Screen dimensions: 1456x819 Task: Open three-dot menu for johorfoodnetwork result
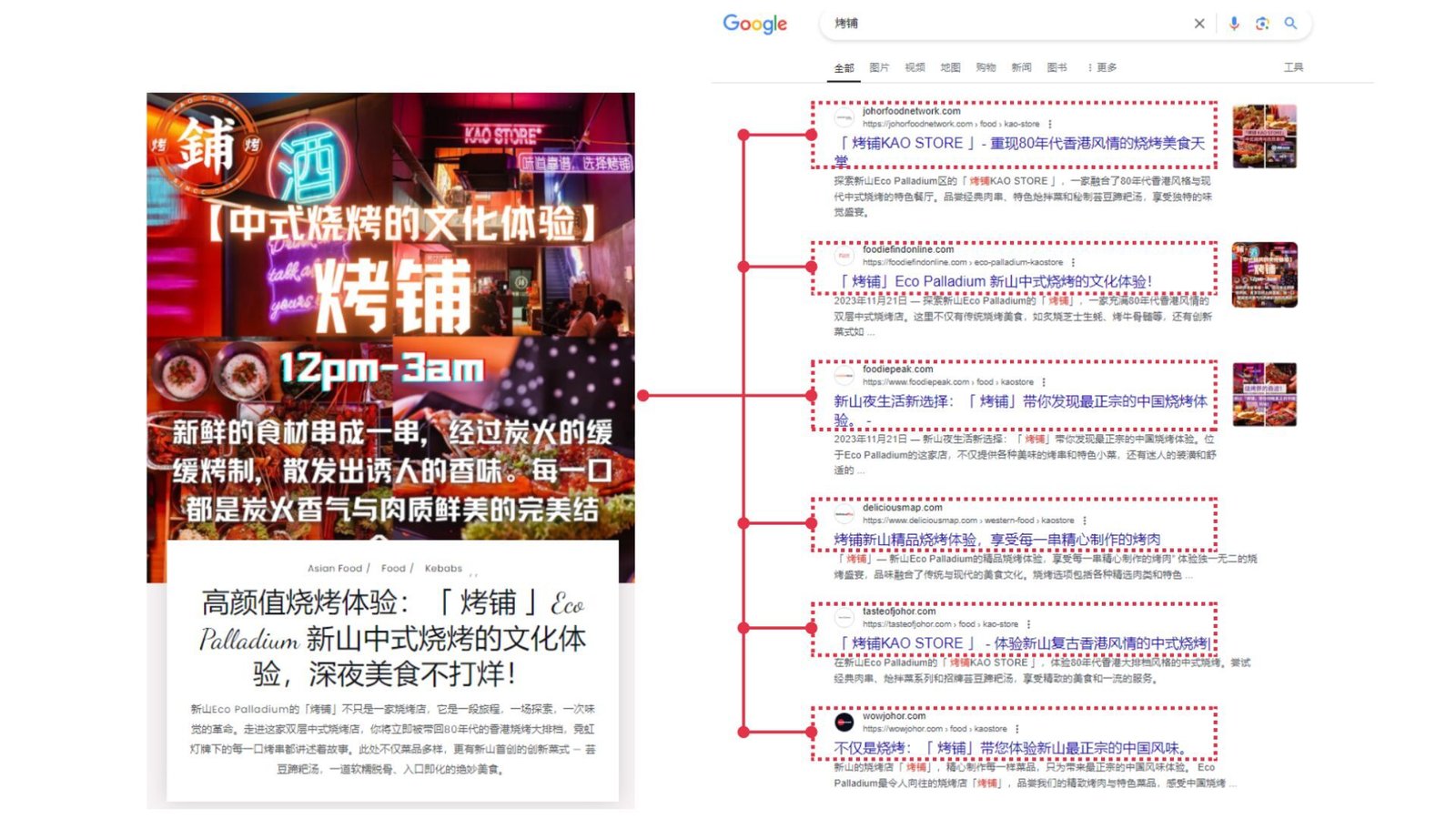tap(1050, 124)
